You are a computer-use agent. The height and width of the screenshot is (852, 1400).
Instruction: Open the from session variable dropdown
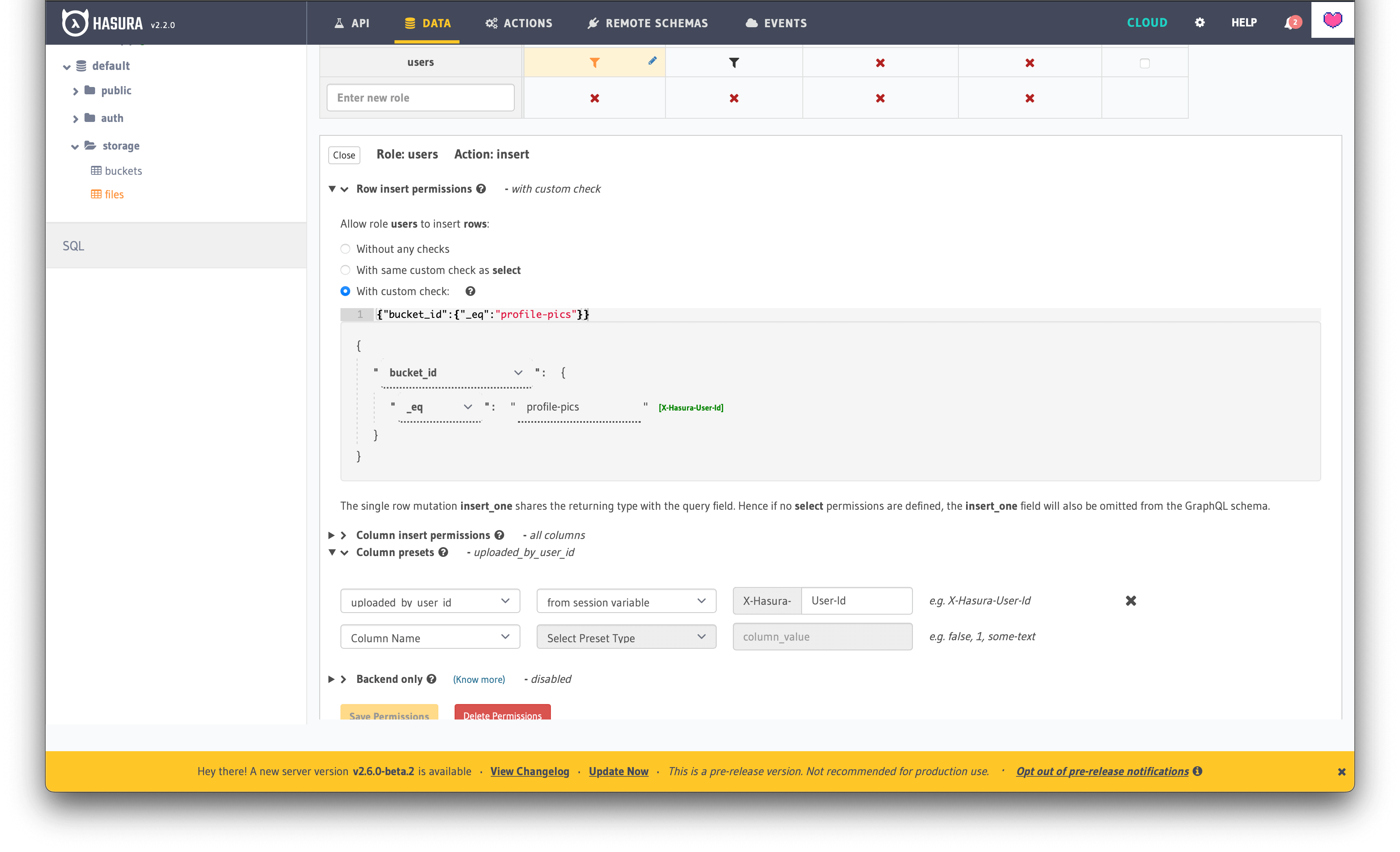[x=626, y=601]
